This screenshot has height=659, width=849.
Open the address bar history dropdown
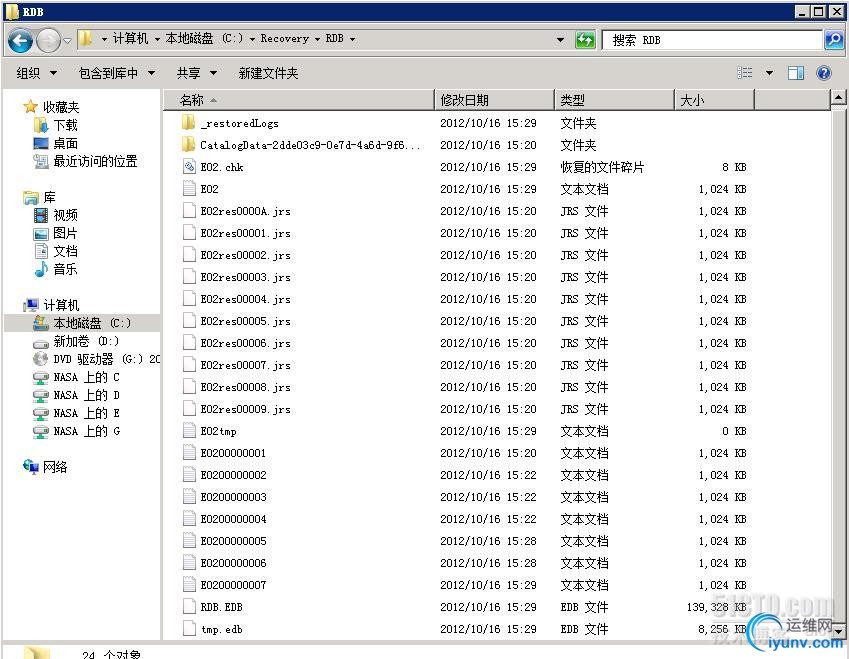coord(560,40)
